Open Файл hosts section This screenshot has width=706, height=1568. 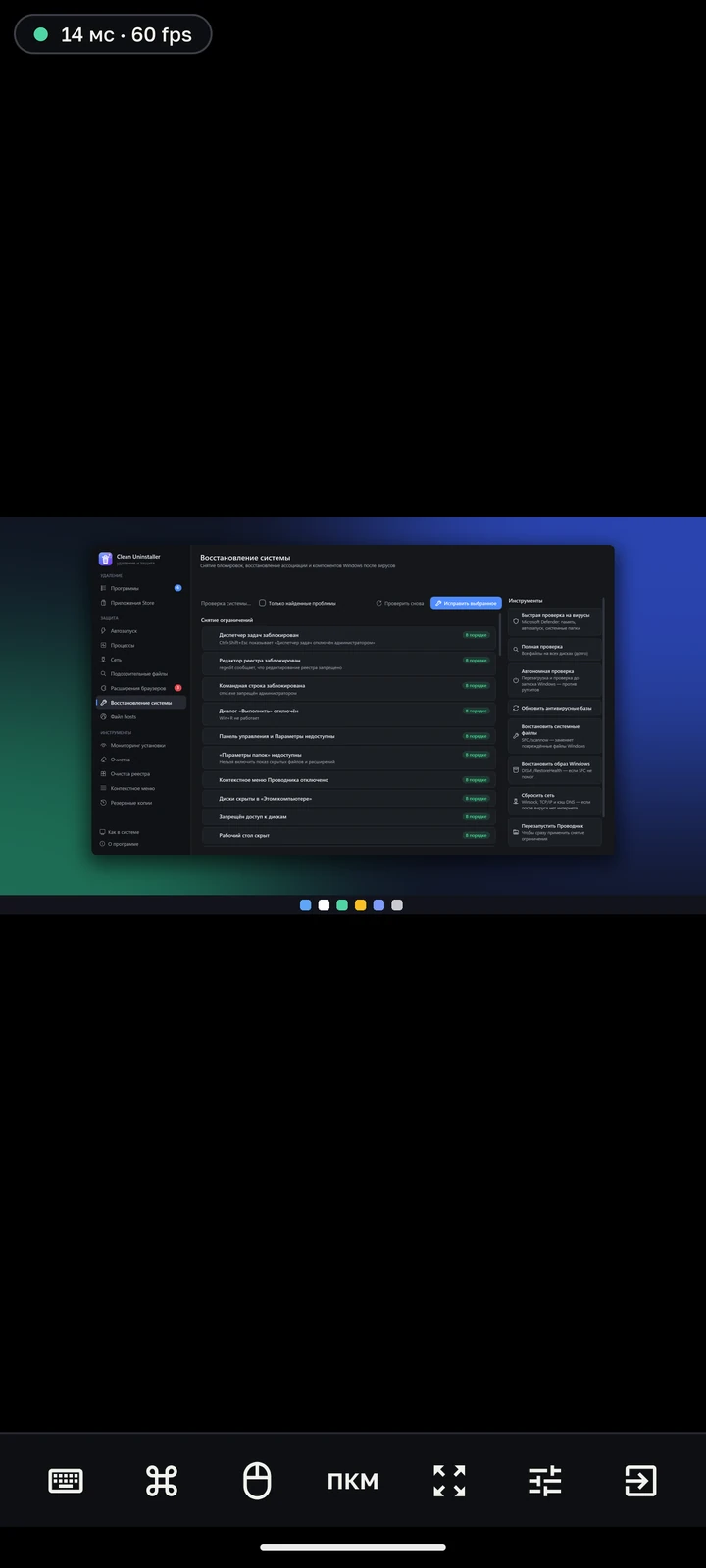pyautogui.click(x=140, y=716)
